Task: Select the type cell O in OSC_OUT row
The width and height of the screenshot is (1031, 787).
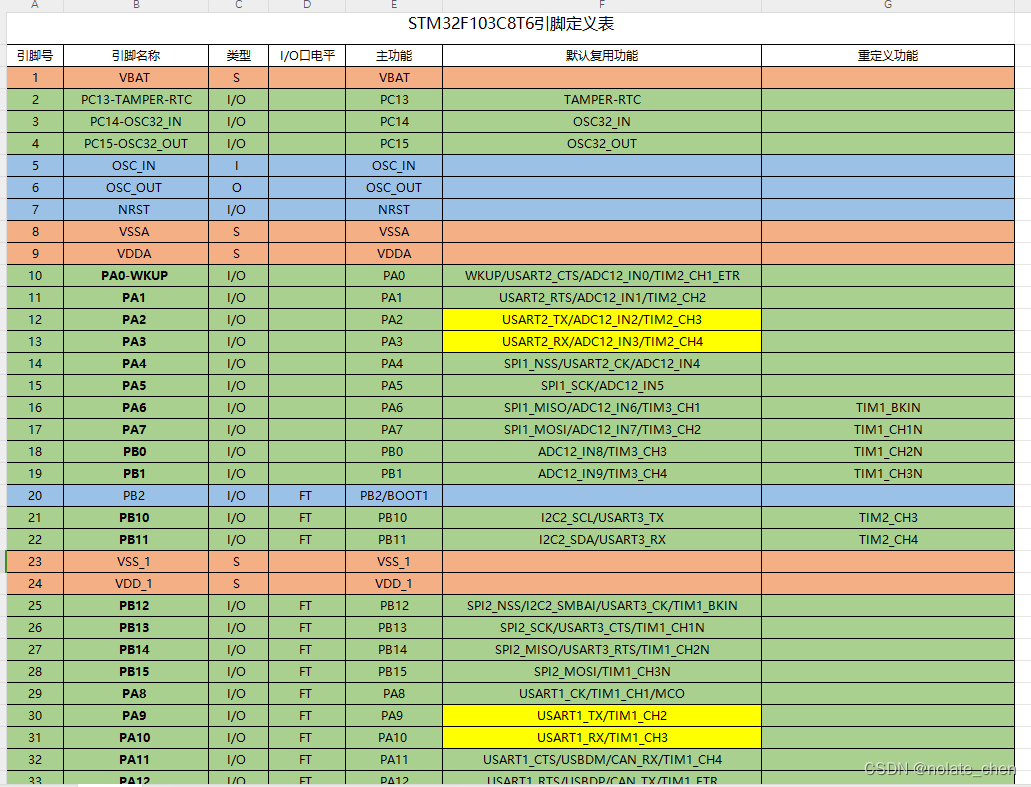Action: (239, 188)
